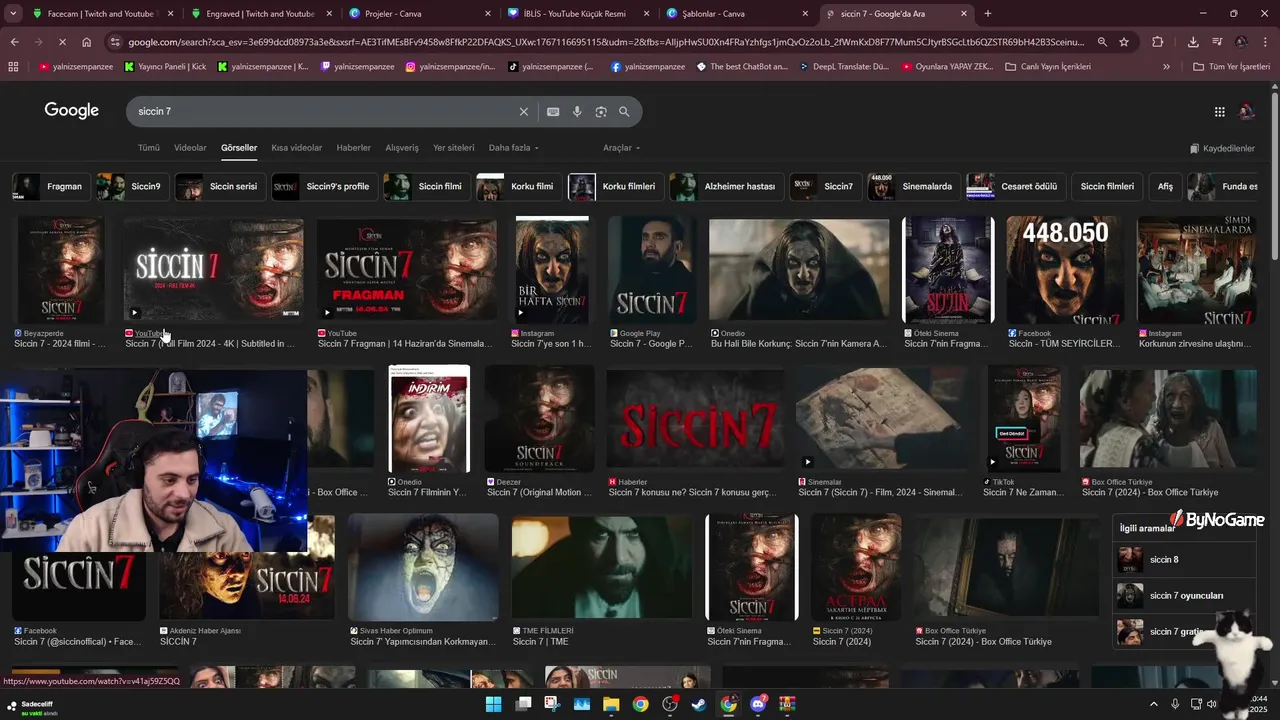Bookmark this page with the star icon

point(1124,42)
